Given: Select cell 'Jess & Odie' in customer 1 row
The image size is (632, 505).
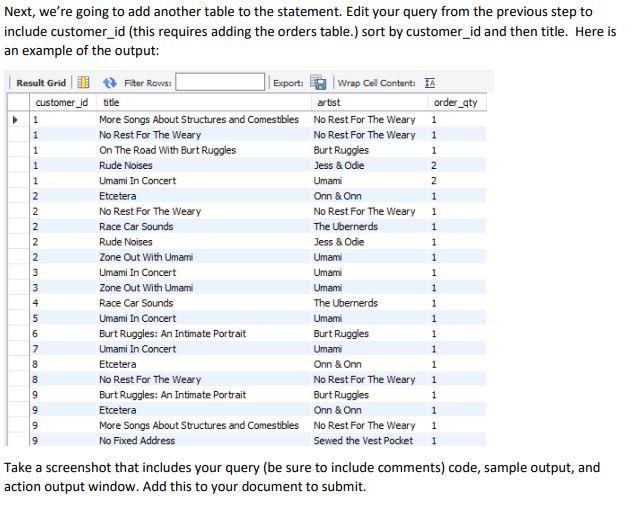Looking at the screenshot, I should pos(339,166).
